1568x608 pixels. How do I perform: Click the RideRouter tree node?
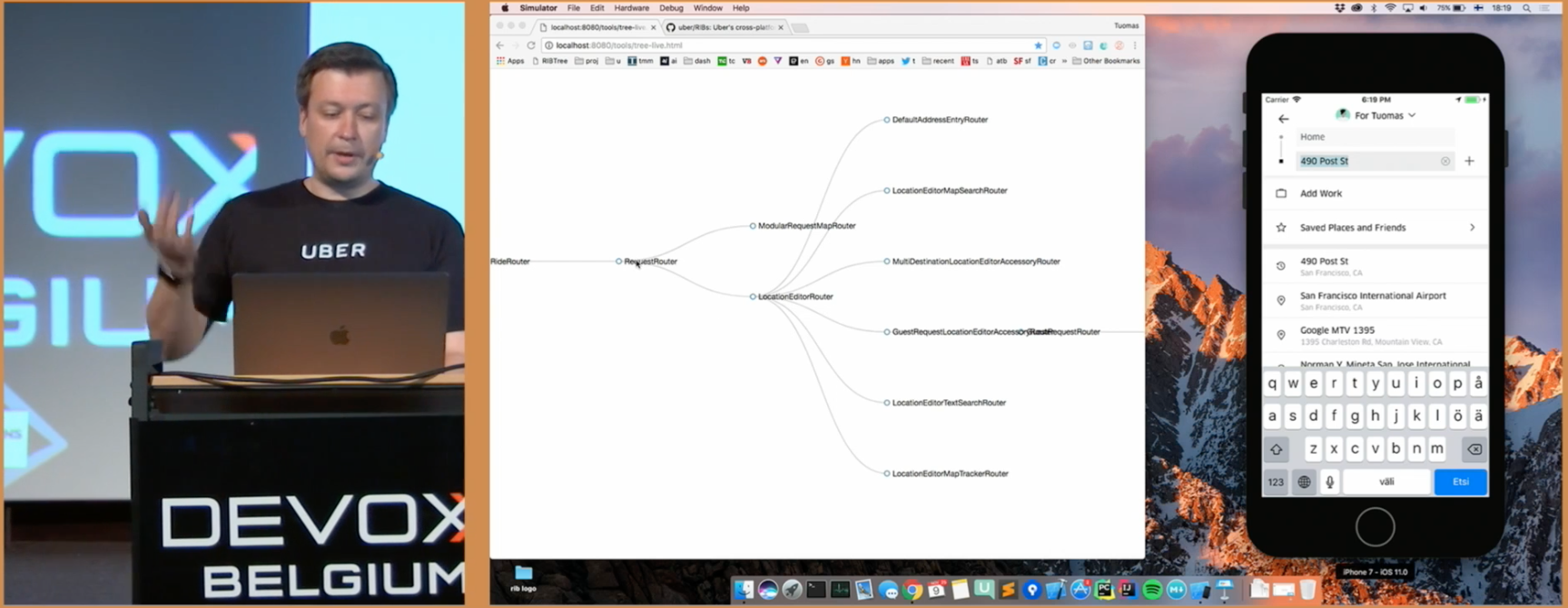pyautogui.click(x=510, y=261)
